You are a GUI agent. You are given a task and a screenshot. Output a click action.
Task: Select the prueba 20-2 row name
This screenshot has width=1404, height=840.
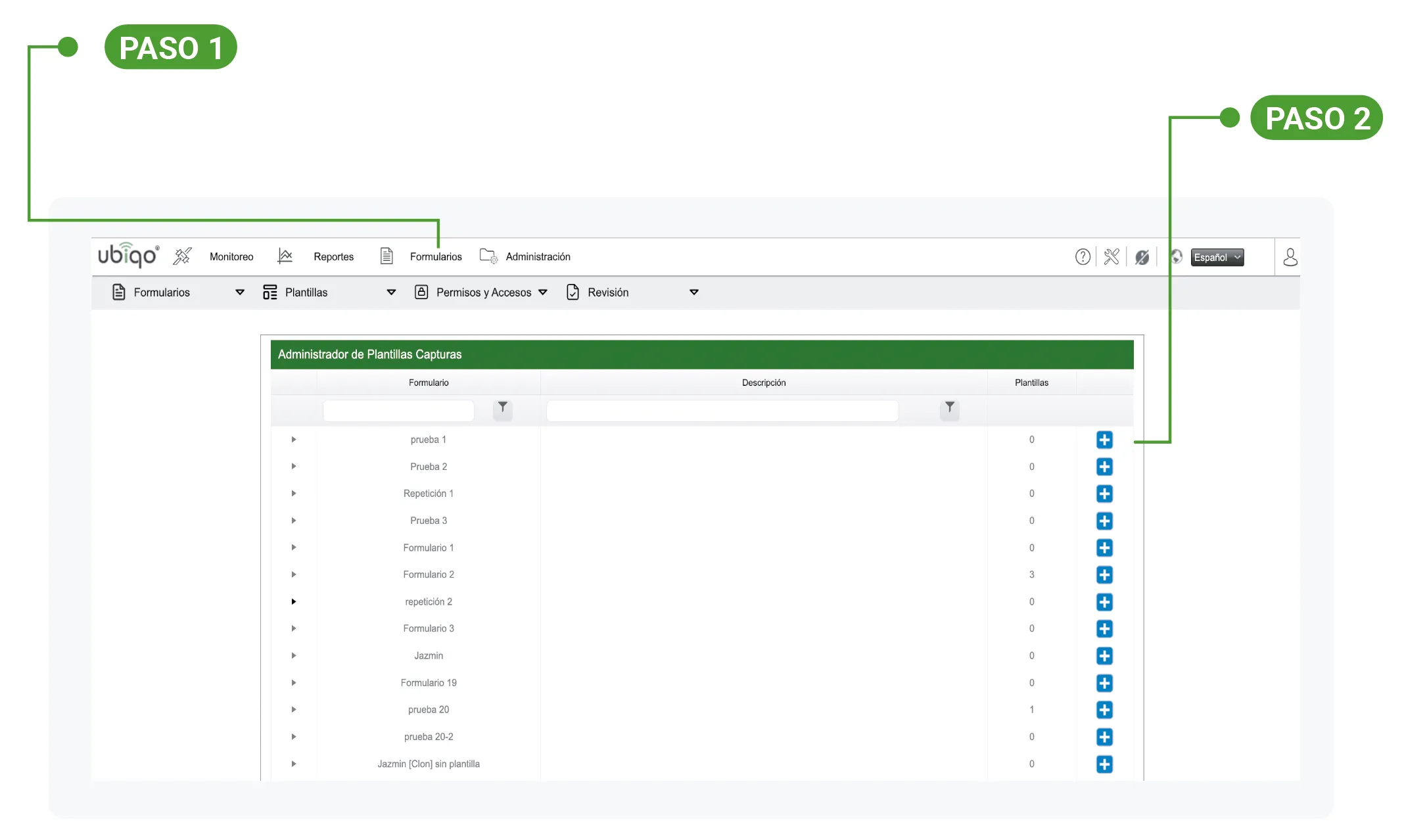pos(429,737)
